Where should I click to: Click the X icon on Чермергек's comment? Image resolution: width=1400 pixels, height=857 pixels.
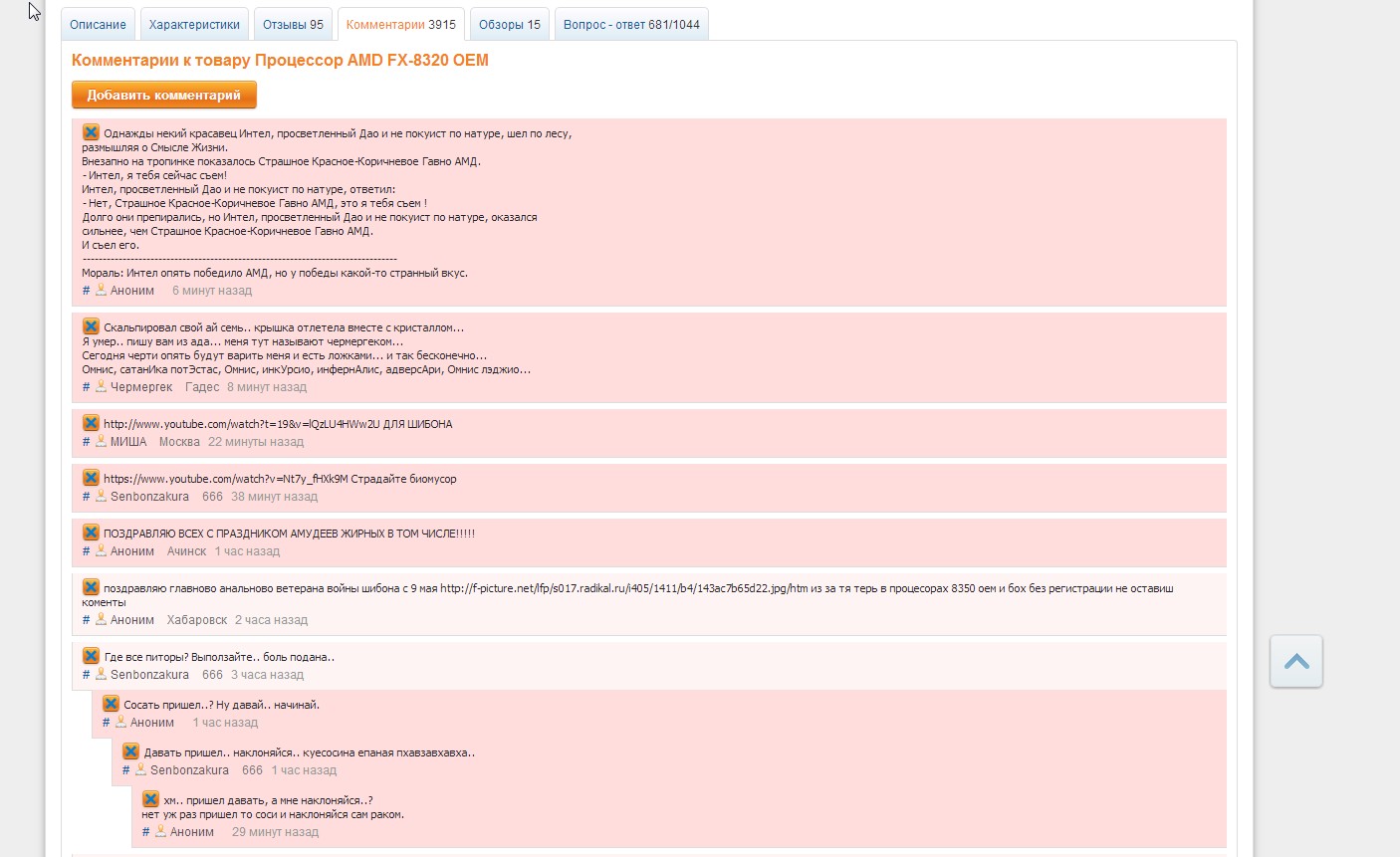pyautogui.click(x=91, y=326)
